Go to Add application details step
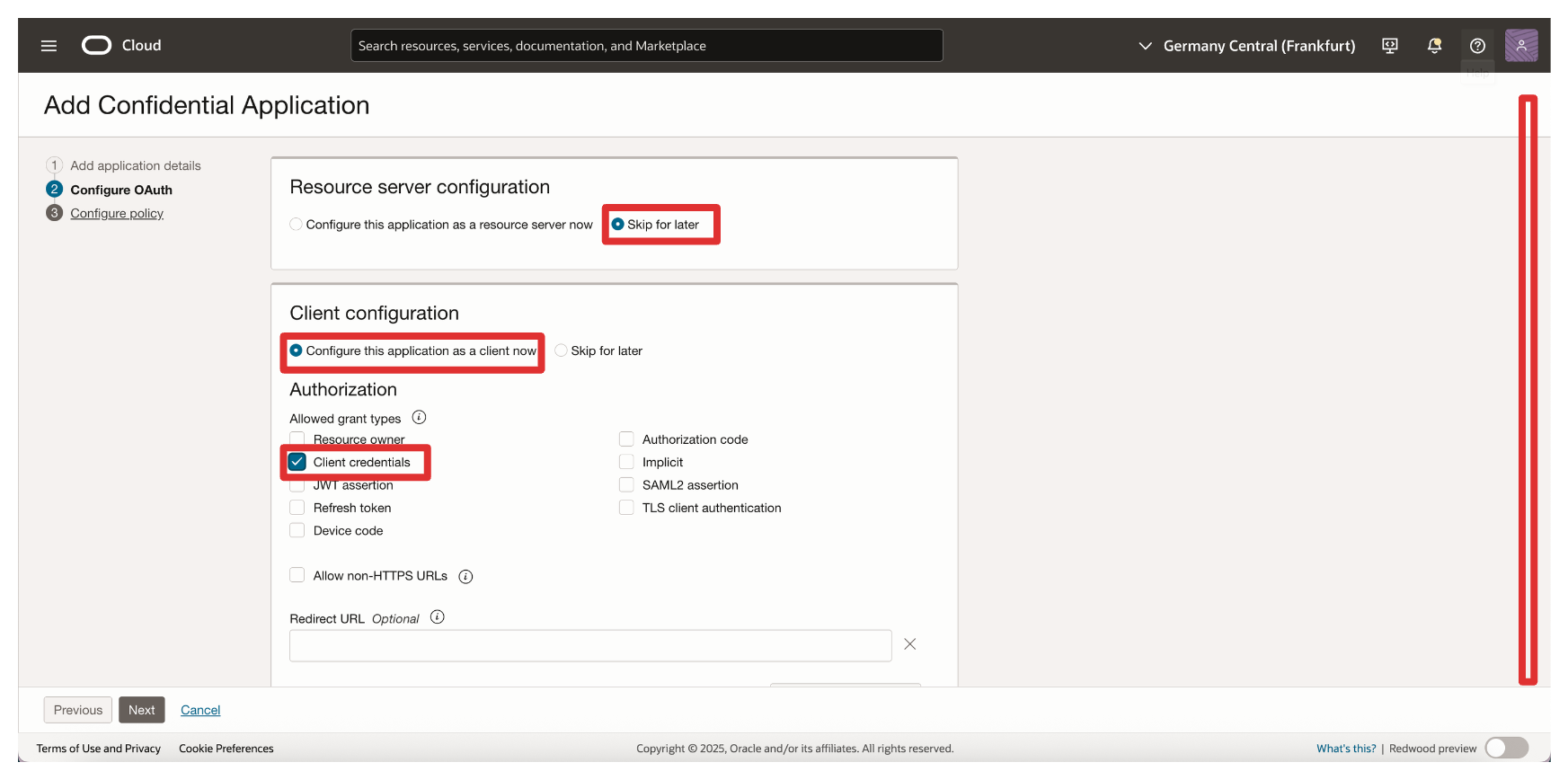 coord(135,166)
